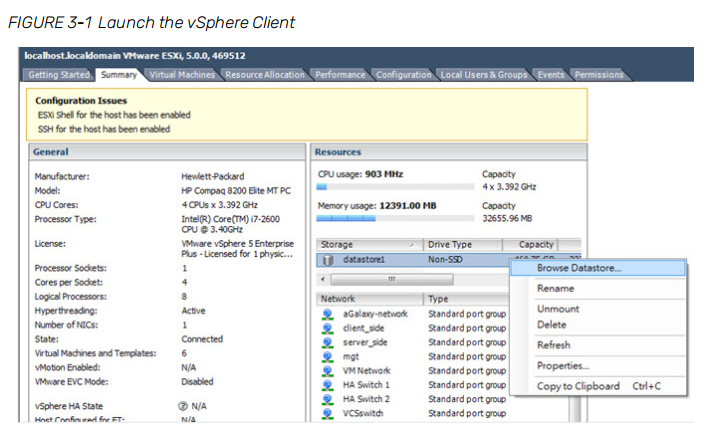Select the HA Switch 2 name

click(366, 400)
